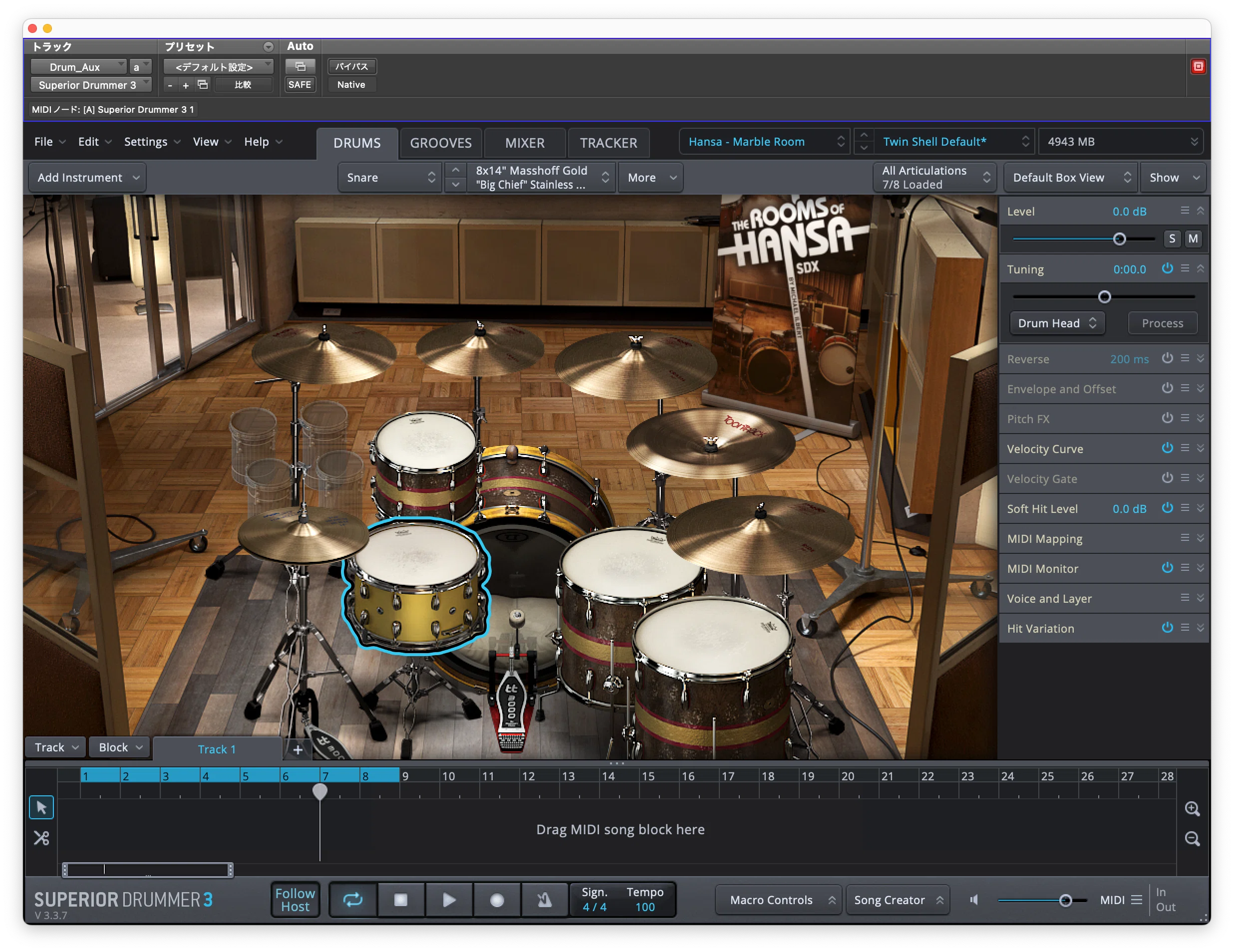Open the More dropdown
This screenshot has height=952, width=1234.
click(x=650, y=177)
